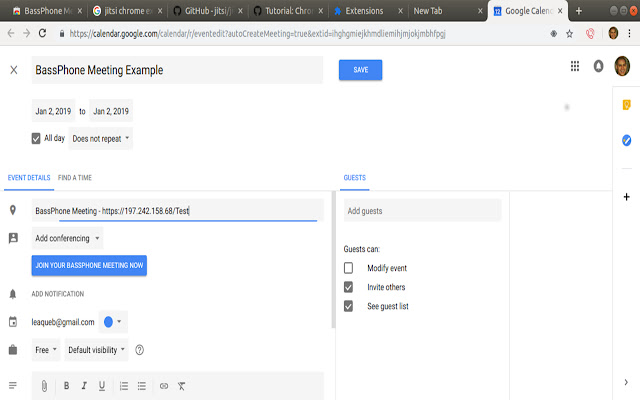640x400 pixels.
Task: Open the end date Jan 2, 2019 picker
Action: pos(111,111)
